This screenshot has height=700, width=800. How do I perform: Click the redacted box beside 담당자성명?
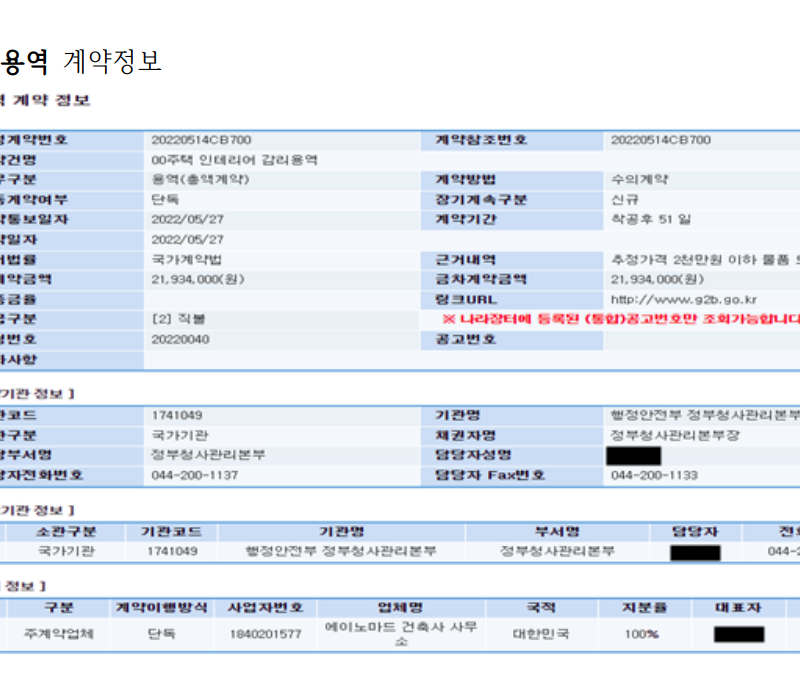pos(633,456)
